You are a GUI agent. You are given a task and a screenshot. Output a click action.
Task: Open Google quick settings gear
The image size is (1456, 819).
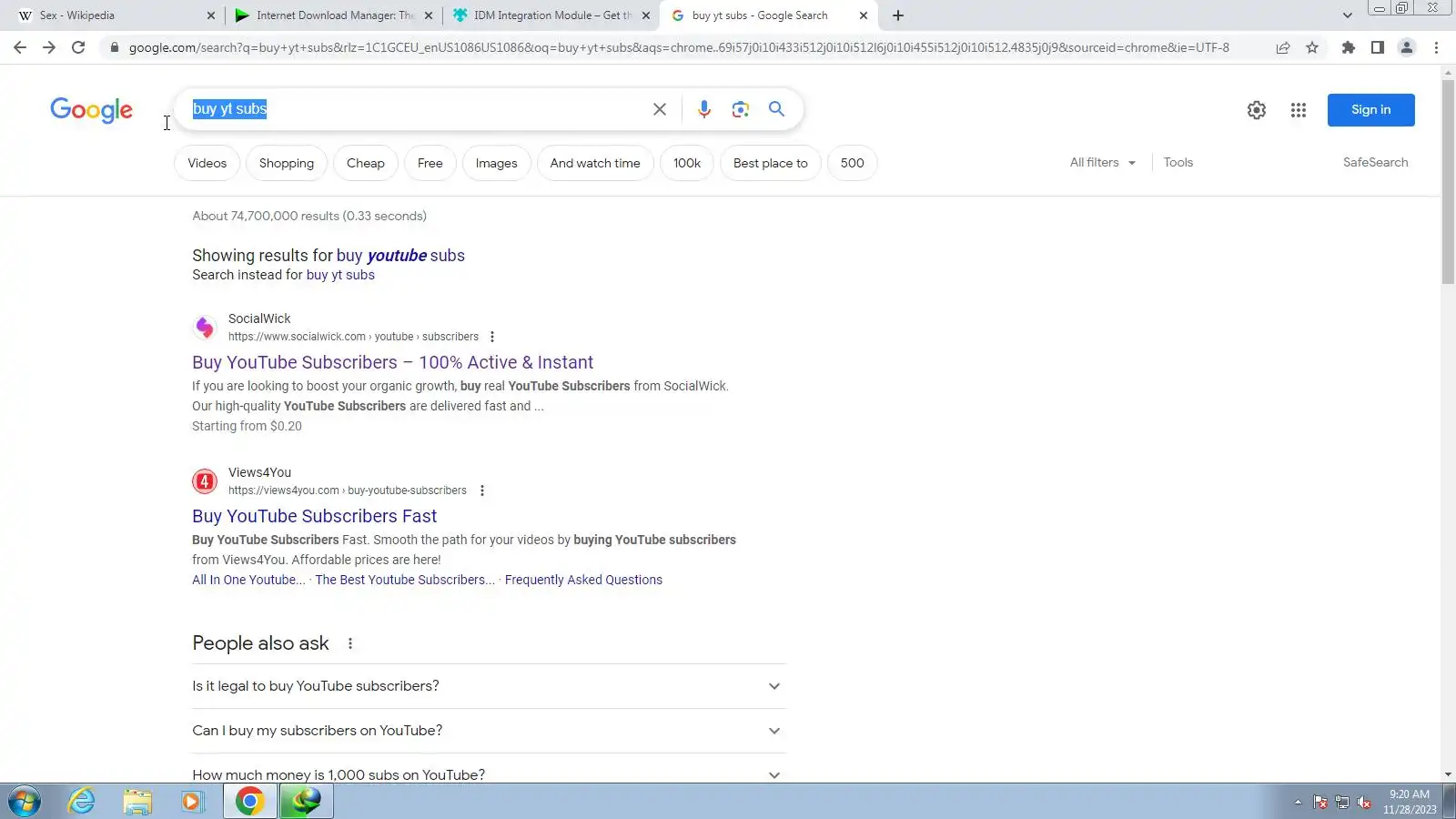pyautogui.click(x=1257, y=110)
